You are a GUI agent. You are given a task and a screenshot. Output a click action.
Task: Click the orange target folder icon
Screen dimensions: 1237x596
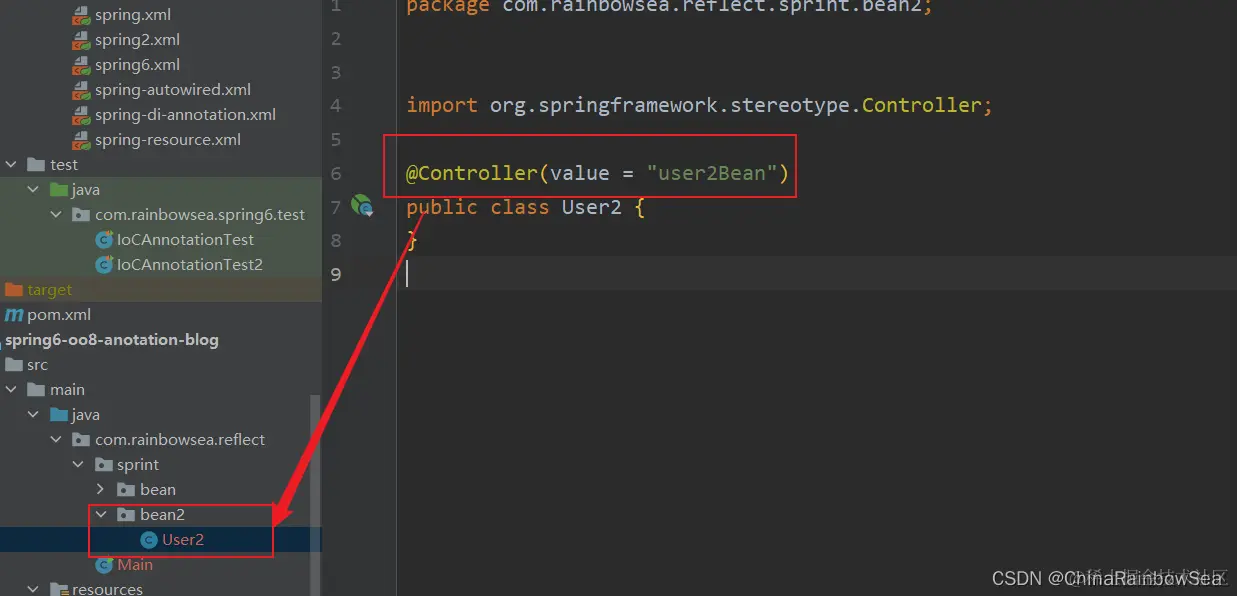coord(13,290)
